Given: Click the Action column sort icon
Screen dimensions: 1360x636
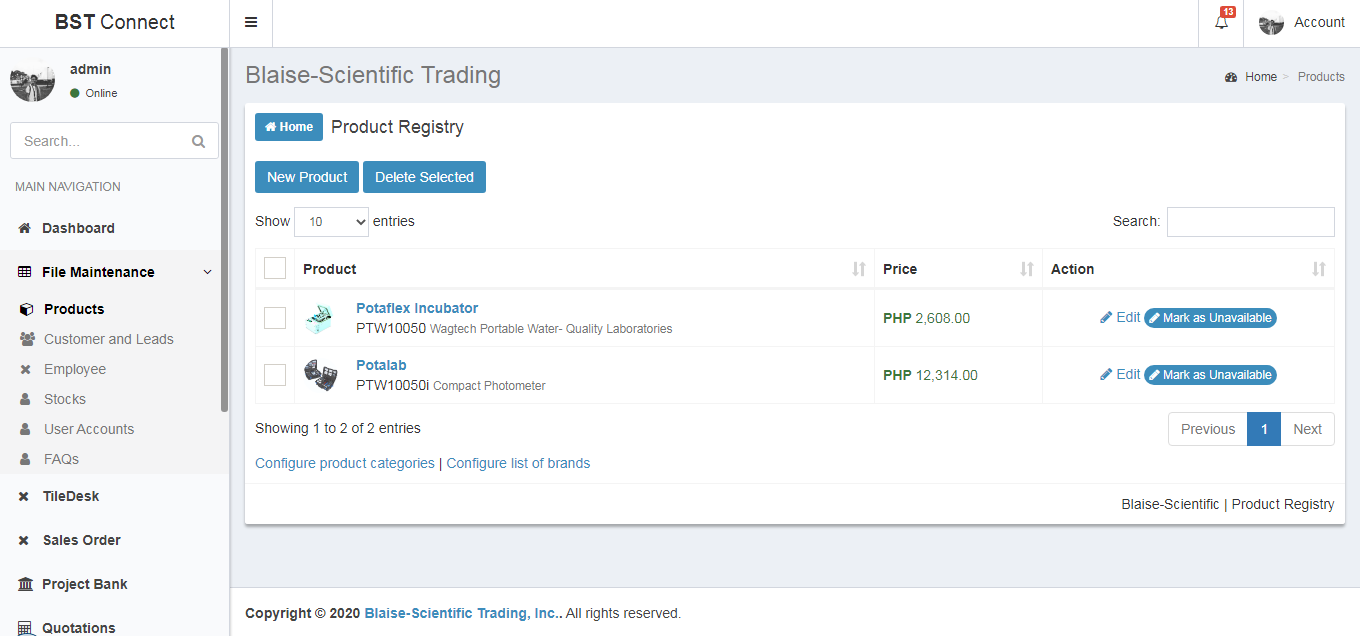Looking at the screenshot, I should point(1319,269).
